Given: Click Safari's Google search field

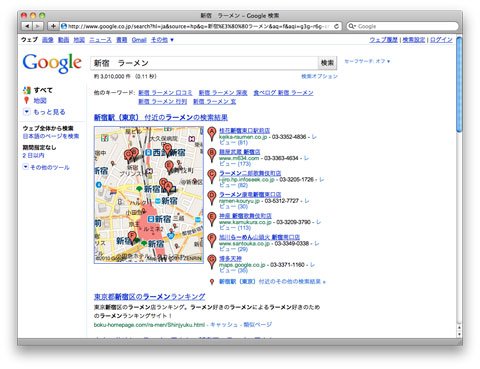Looking at the screenshot, I should (402, 26).
